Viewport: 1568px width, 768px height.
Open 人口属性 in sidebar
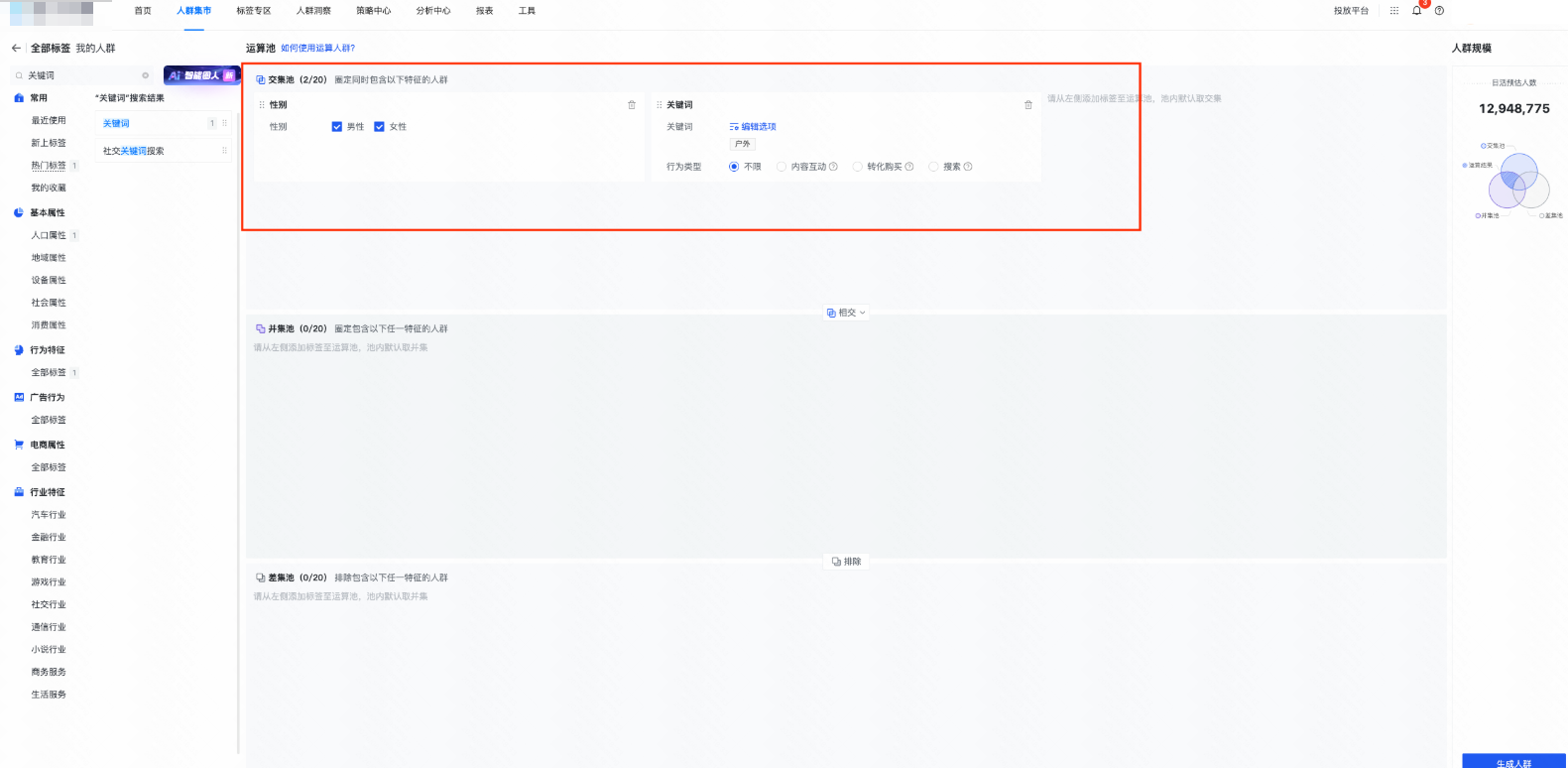(x=49, y=235)
